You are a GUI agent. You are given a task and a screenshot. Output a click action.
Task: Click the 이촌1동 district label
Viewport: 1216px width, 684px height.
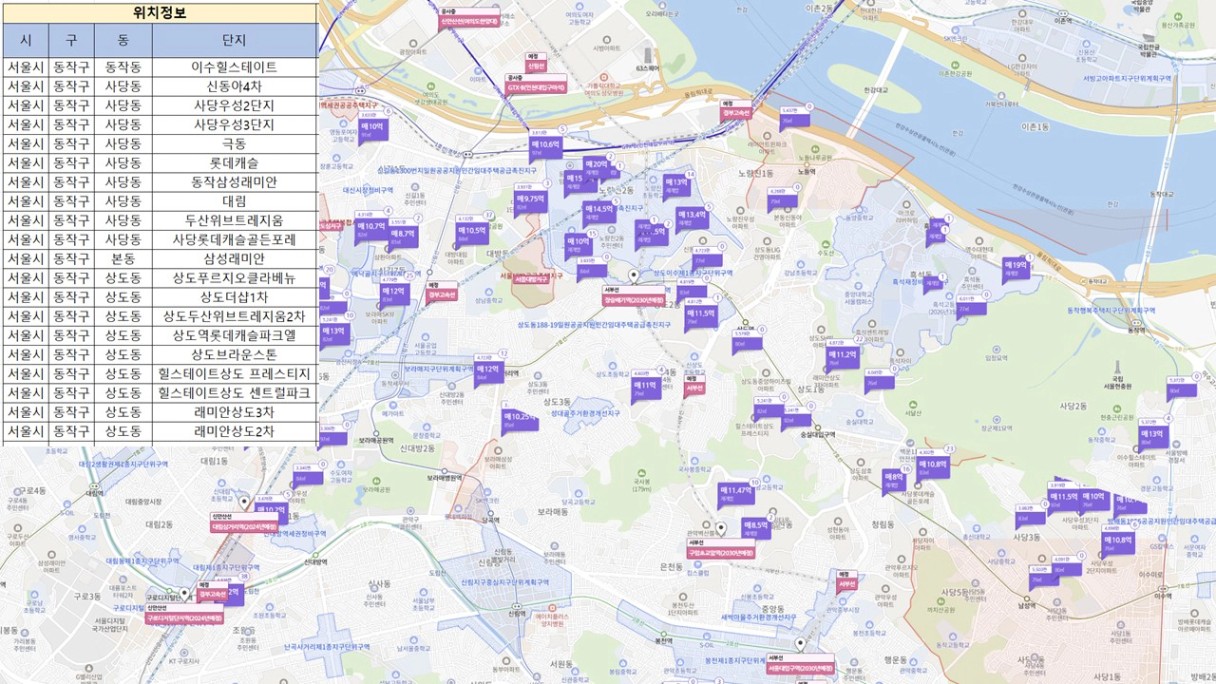pos(1034,127)
